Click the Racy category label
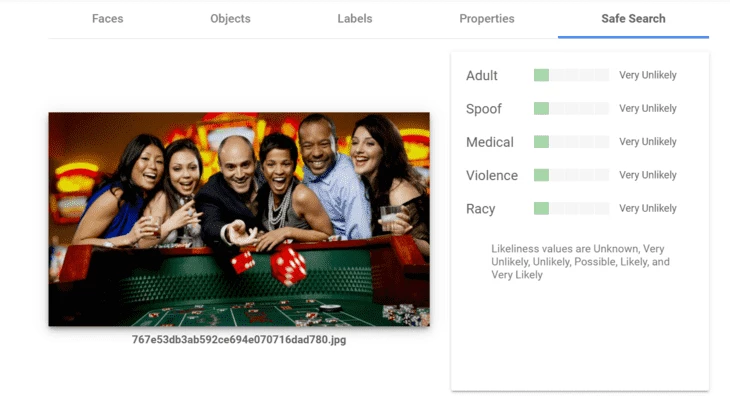730x402 pixels. (480, 209)
